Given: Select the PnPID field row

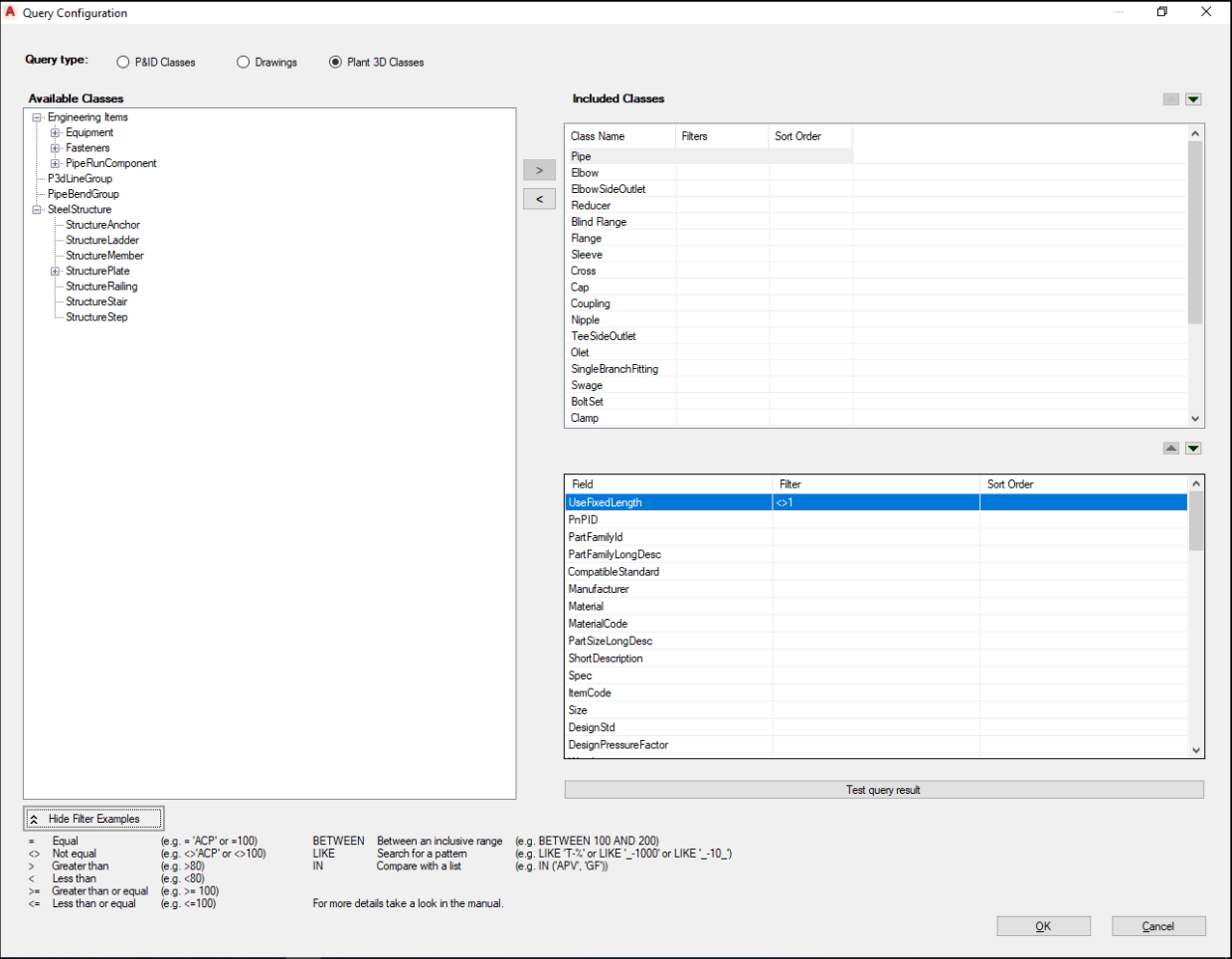Looking at the screenshot, I should point(876,520).
